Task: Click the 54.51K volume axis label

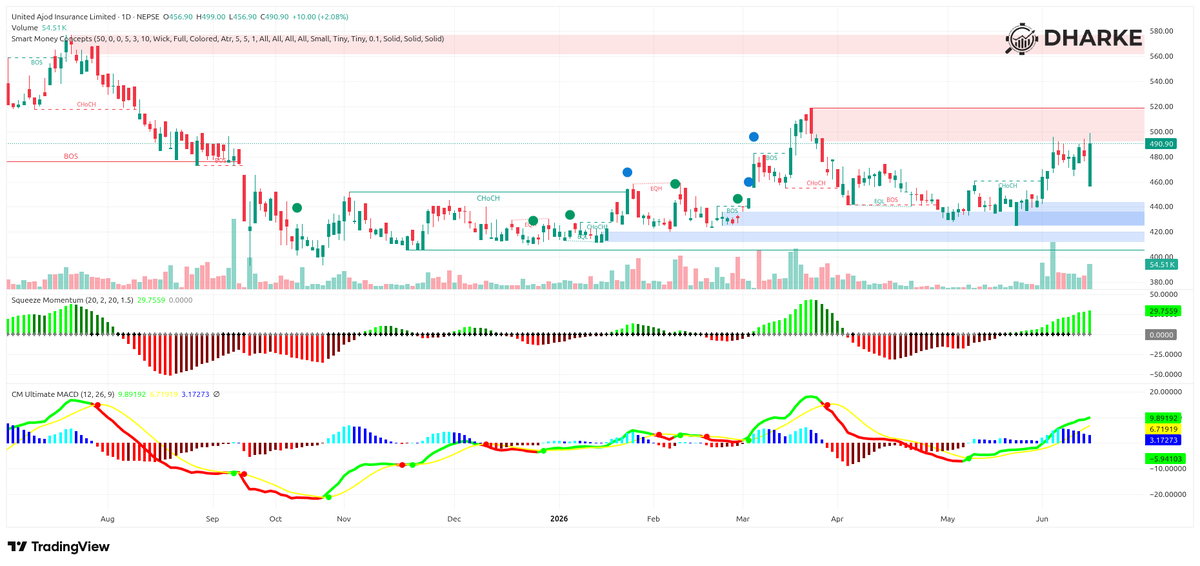Action: (x=1161, y=264)
